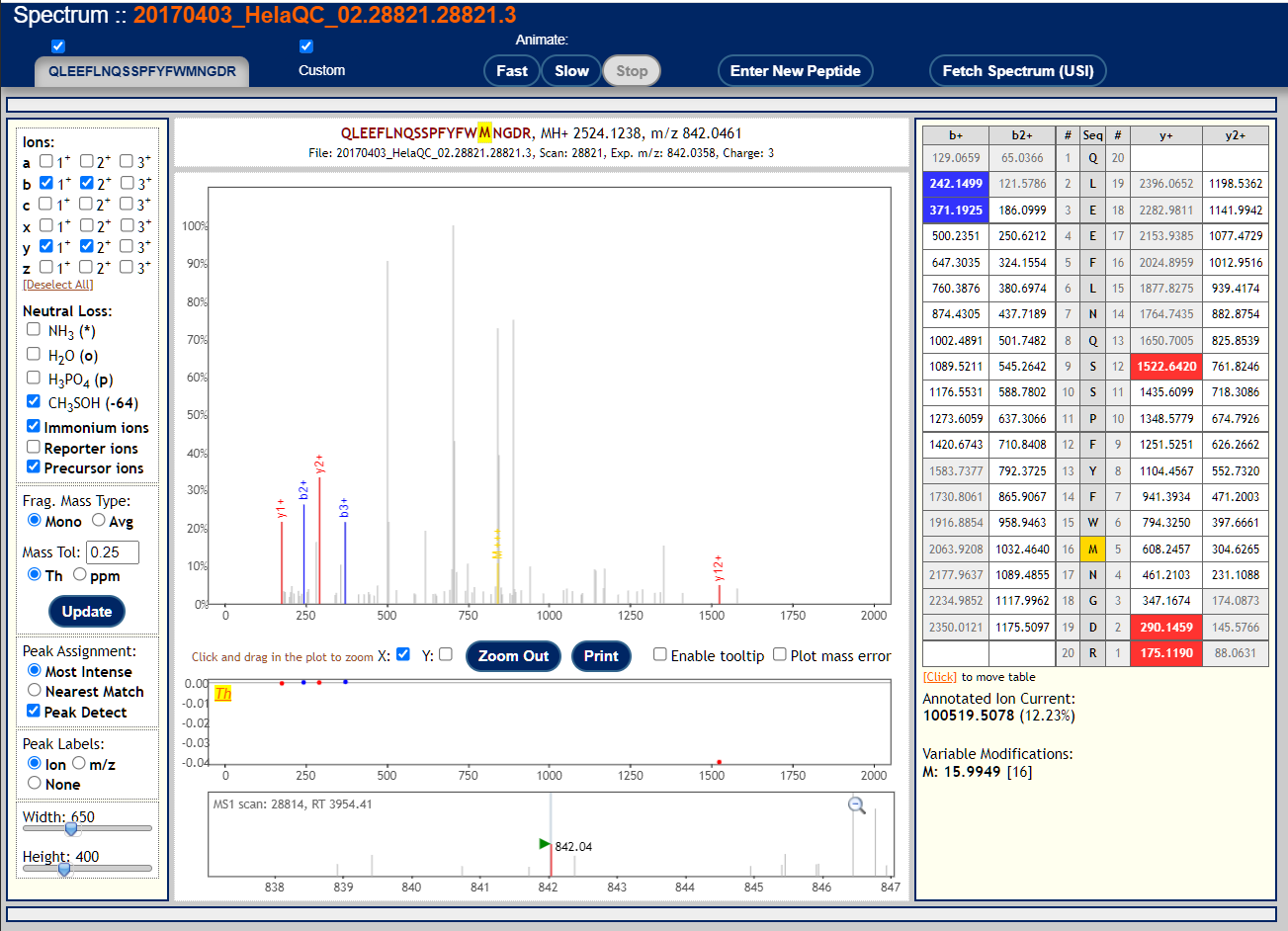Enable c ion 1+ checkbox
The image size is (1288, 931).
45,204
